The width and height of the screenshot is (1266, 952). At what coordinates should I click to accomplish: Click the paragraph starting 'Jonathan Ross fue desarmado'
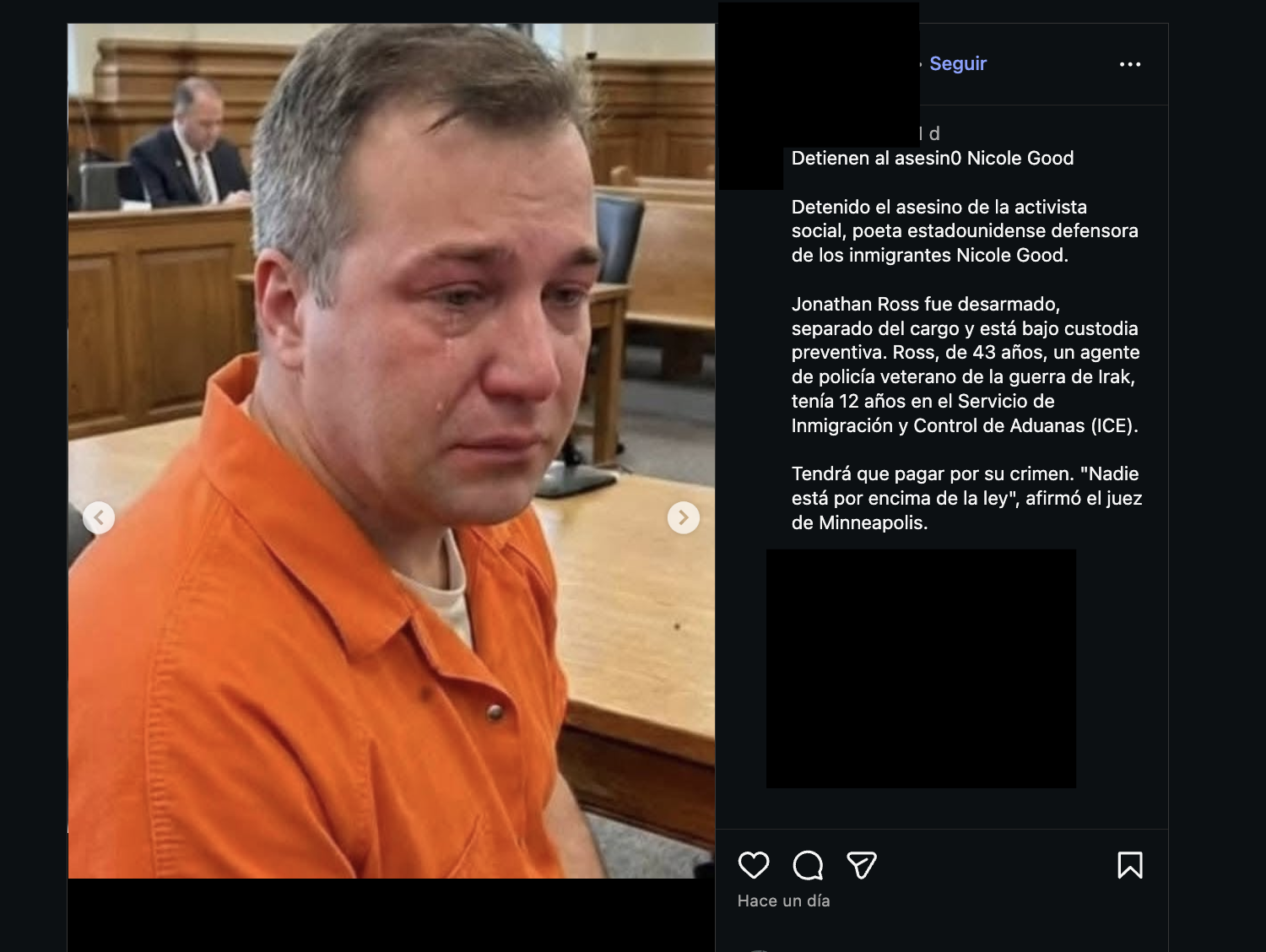[966, 365]
